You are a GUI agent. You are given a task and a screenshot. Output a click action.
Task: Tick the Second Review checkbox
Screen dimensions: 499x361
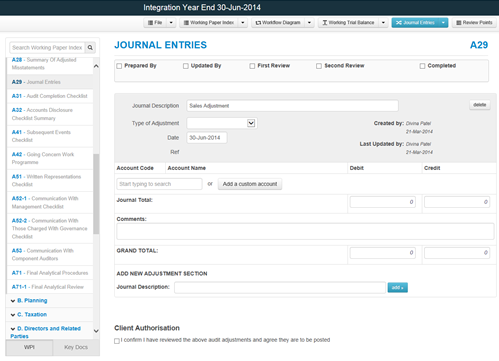pos(319,66)
